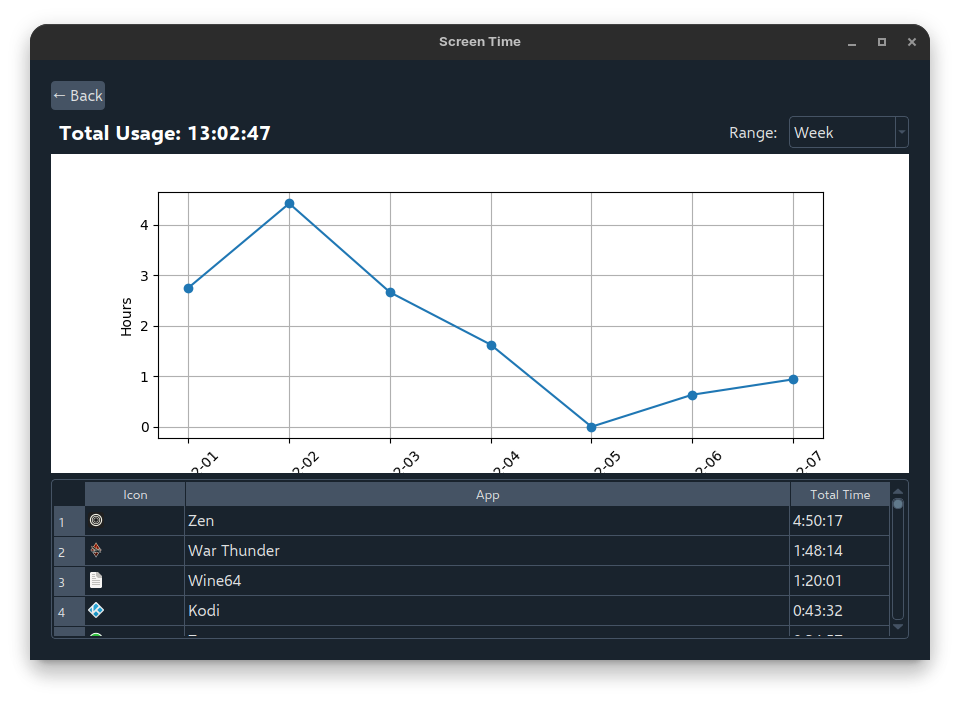The height and width of the screenshot is (701, 960).
Task: Select row header number 4
Action: point(69,612)
